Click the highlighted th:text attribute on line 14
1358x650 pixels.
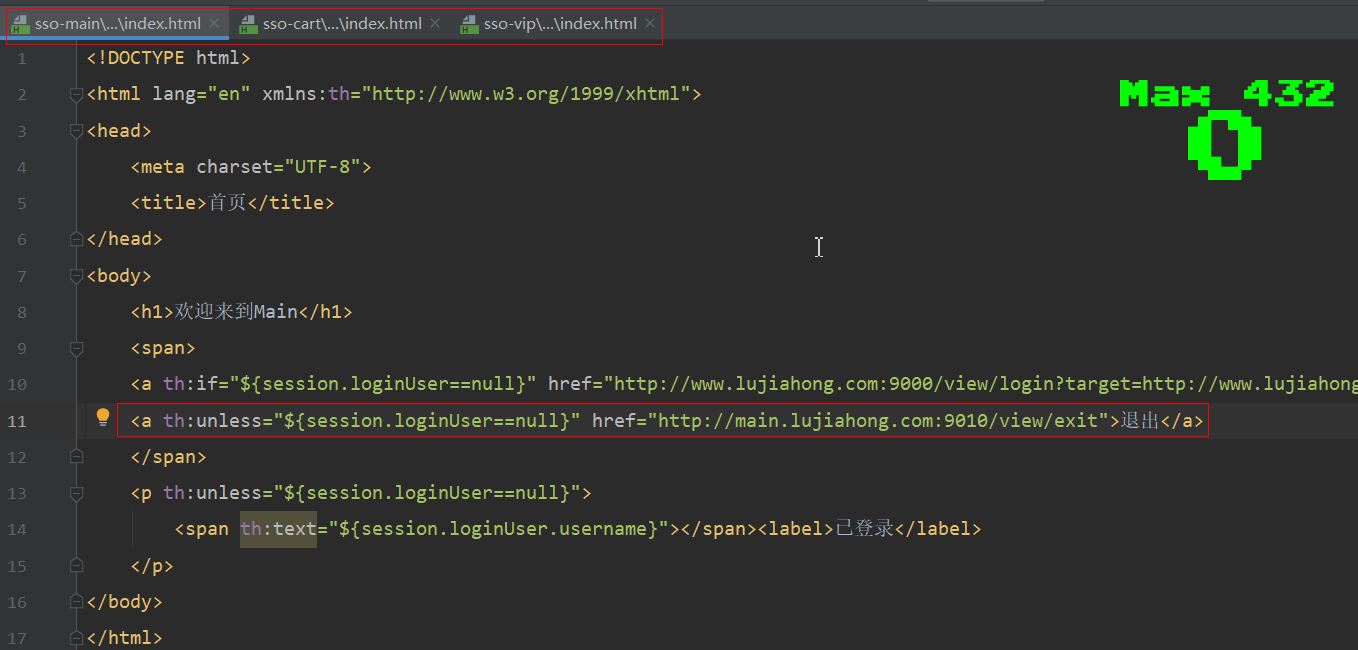click(x=278, y=529)
